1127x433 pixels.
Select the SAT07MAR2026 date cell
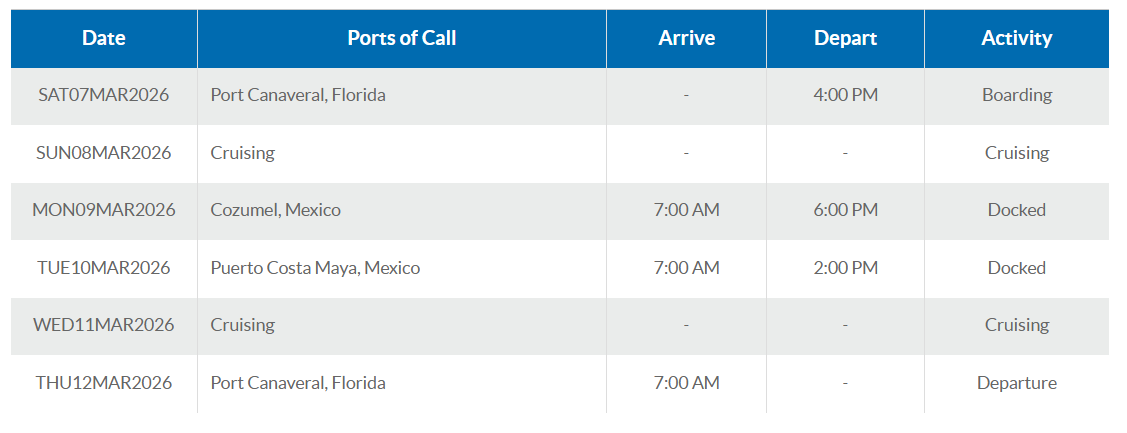(x=104, y=95)
